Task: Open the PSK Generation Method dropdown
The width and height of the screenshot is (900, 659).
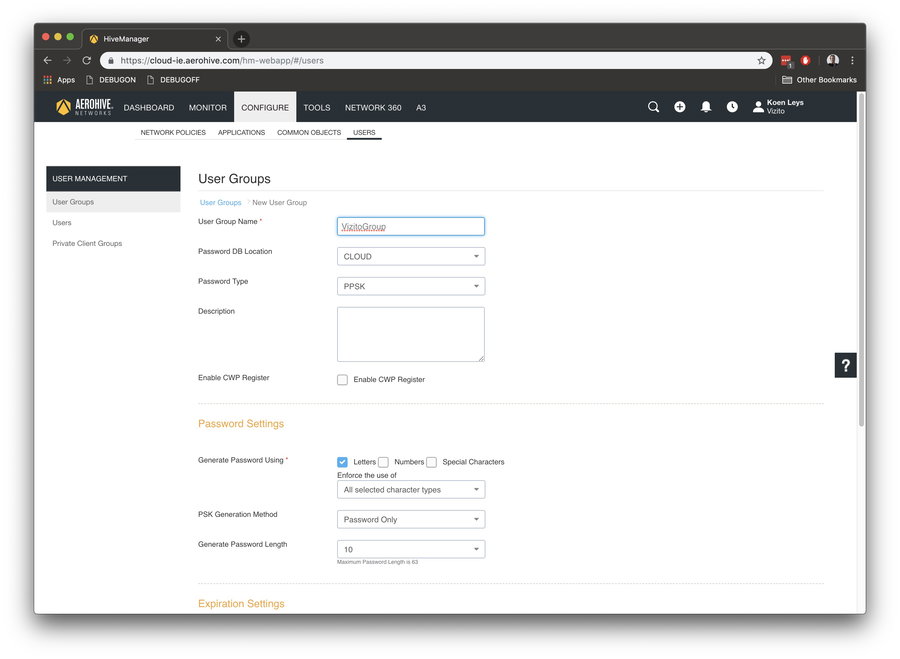Action: [x=411, y=520]
